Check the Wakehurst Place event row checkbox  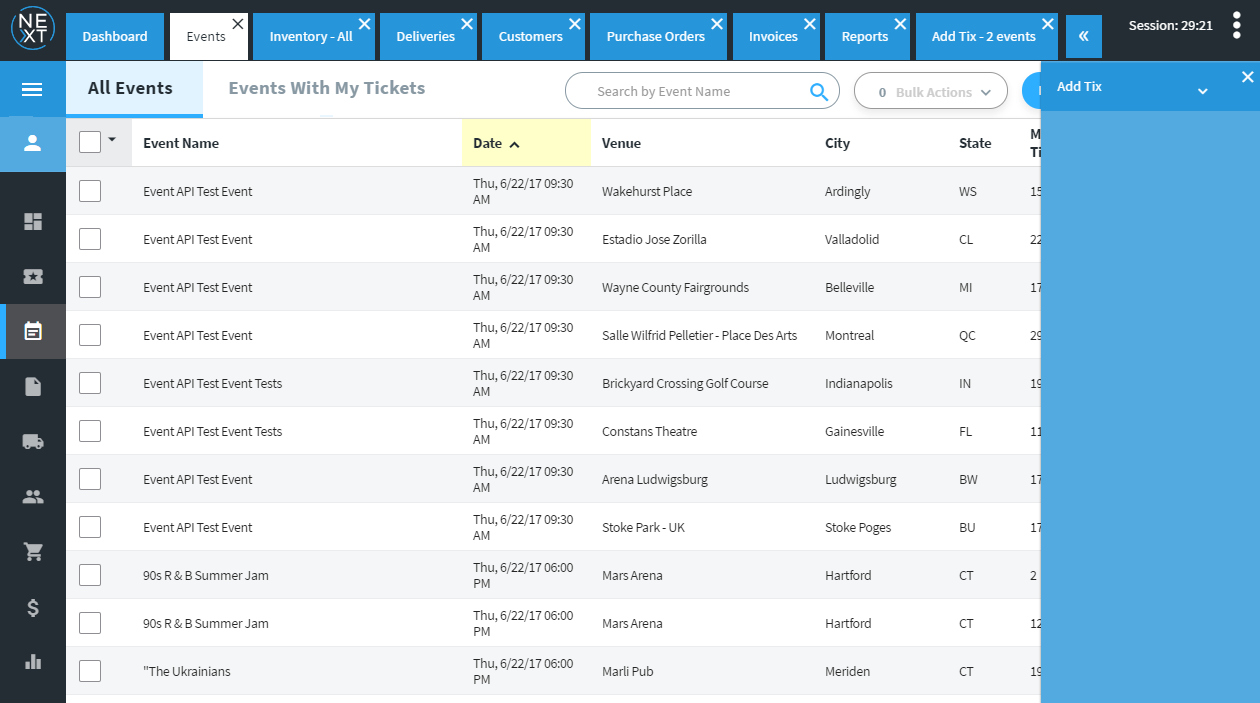pyautogui.click(x=90, y=191)
